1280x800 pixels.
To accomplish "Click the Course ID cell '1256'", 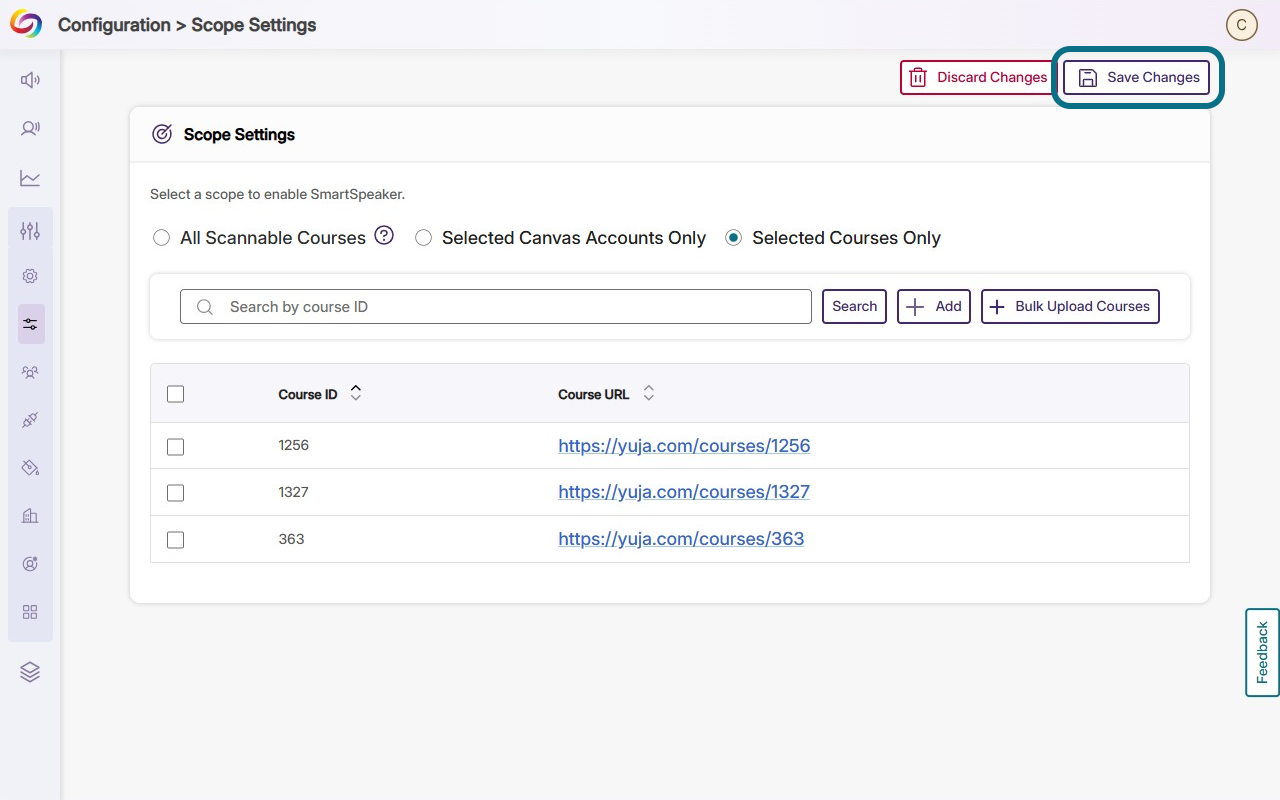I will coord(294,445).
